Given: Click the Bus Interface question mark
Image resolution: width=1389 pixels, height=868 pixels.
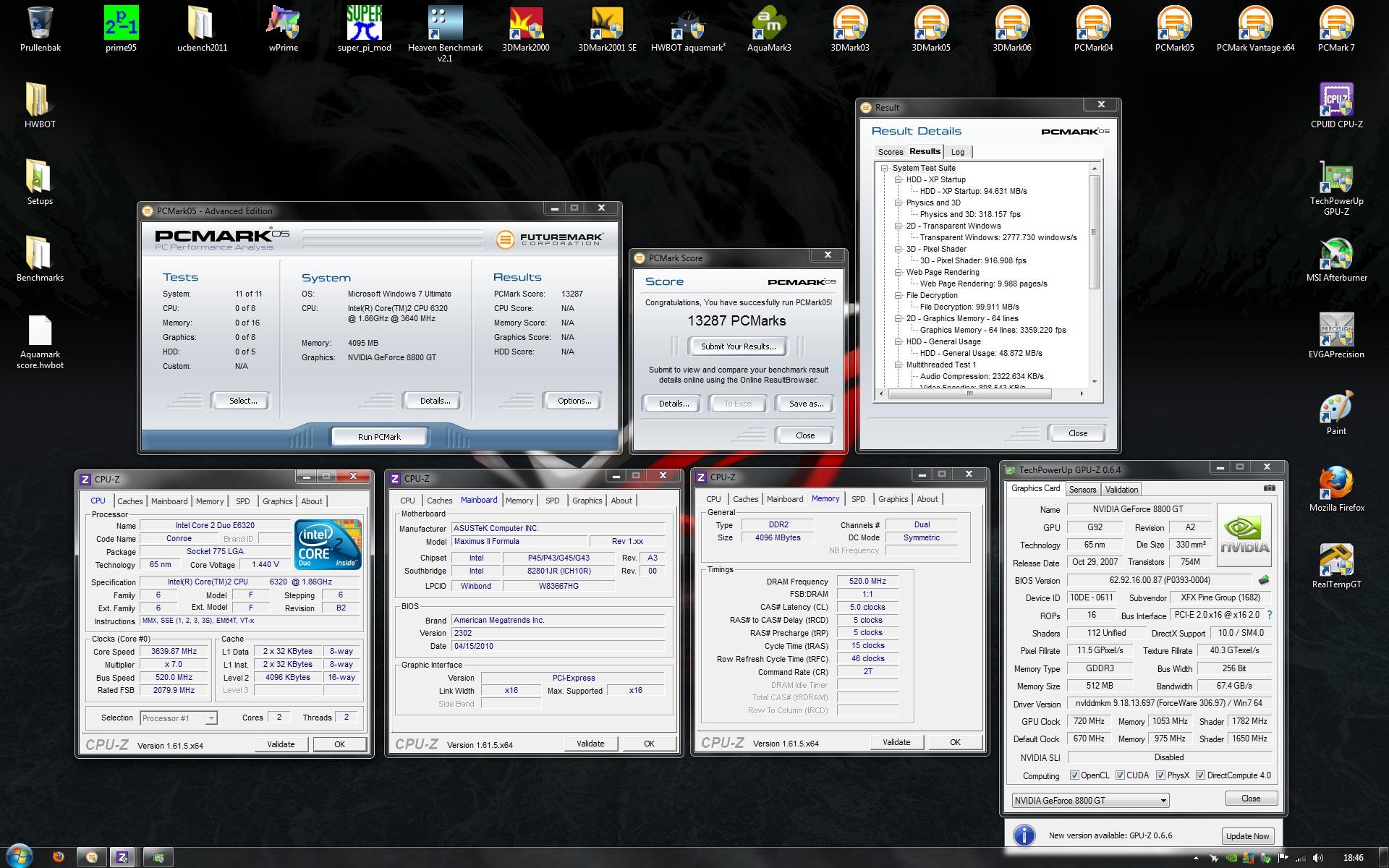Looking at the screenshot, I should coord(1269,615).
